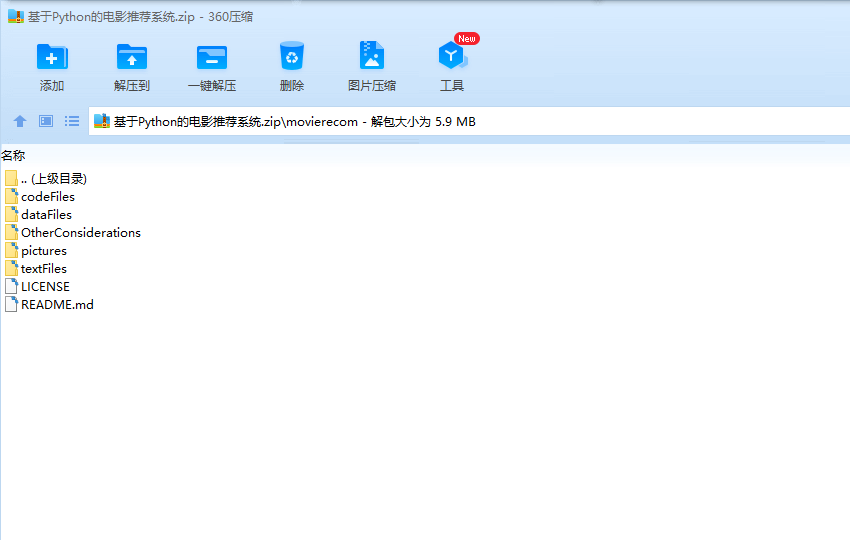This screenshot has height=540, width=850.
Task: Click the 添加 (Add) toolbar icon
Action: point(52,56)
